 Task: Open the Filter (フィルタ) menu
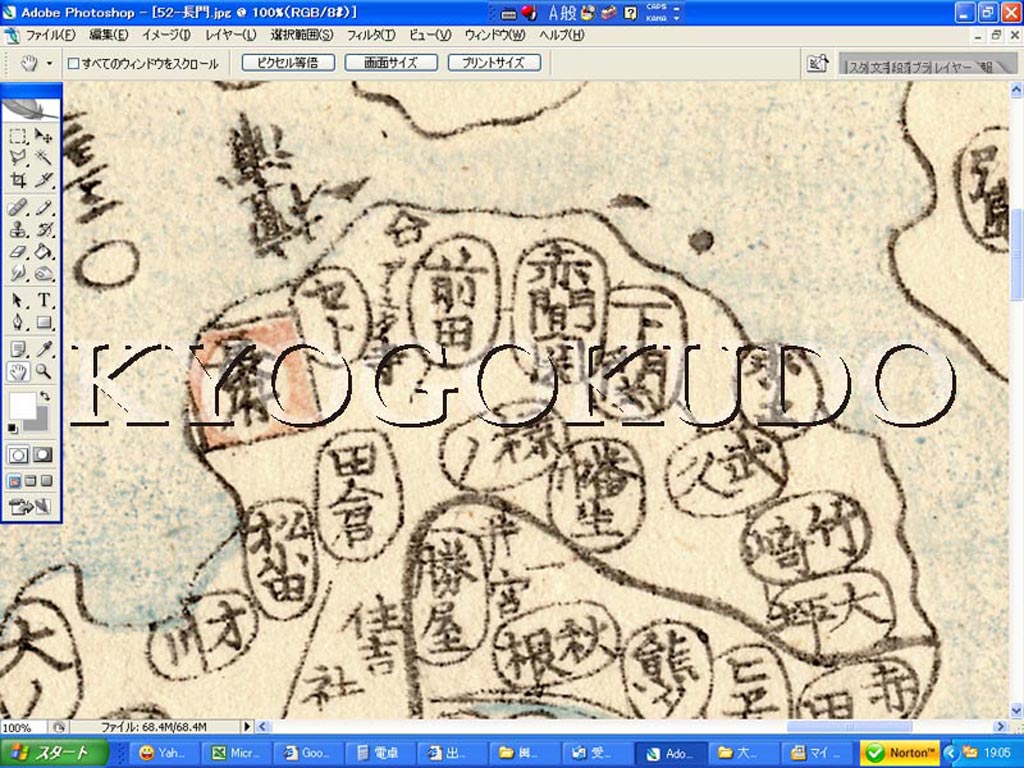coord(370,35)
